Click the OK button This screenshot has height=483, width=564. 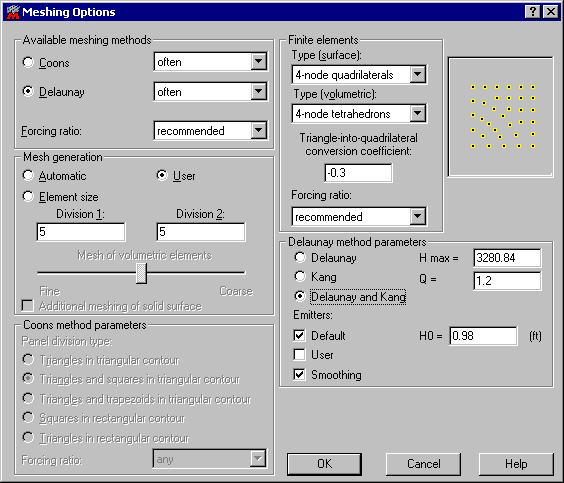click(x=324, y=464)
